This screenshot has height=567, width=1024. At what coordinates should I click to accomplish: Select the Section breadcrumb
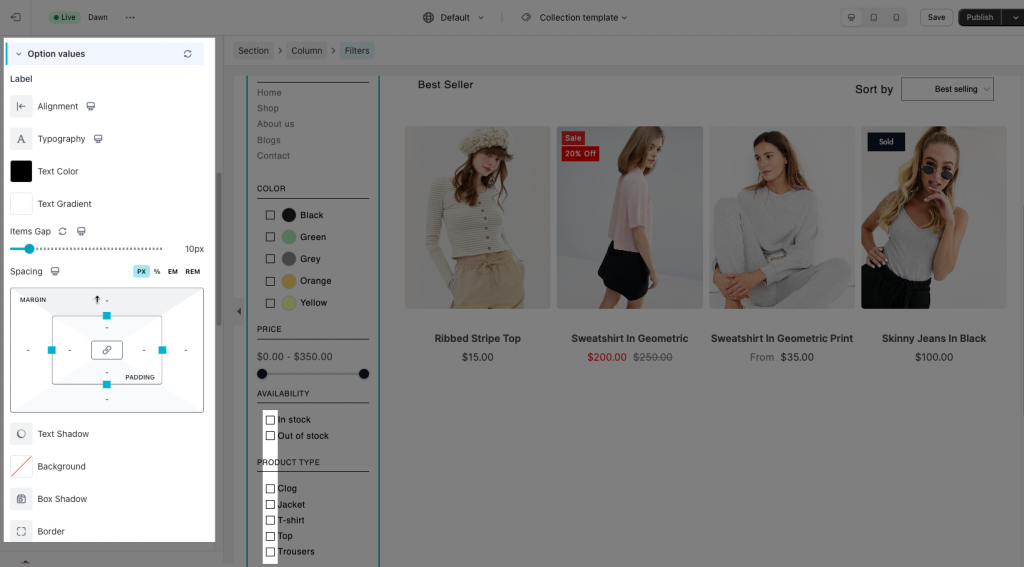[253, 51]
